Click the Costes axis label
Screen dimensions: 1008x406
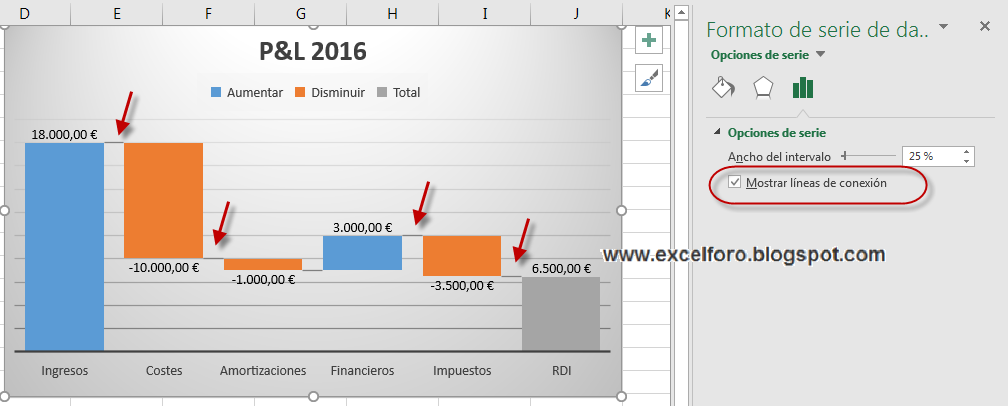click(x=164, y=371)
